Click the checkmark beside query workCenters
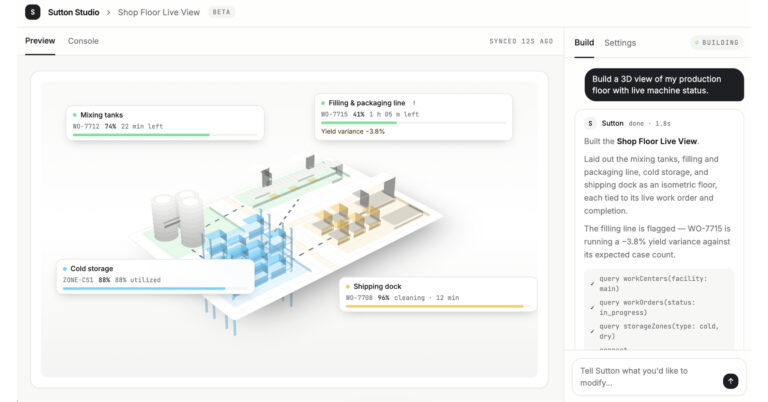This screenshot has height=402, width=768. click(x=592, y=284)
